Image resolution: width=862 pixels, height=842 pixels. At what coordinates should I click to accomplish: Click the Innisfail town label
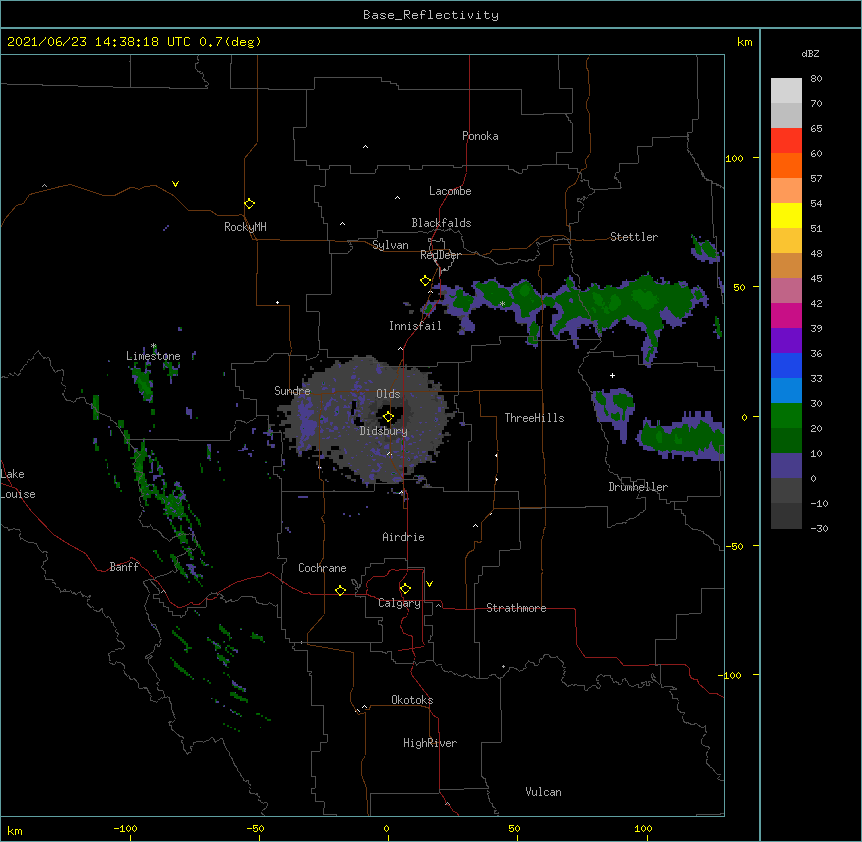click(x=415, y=326)
